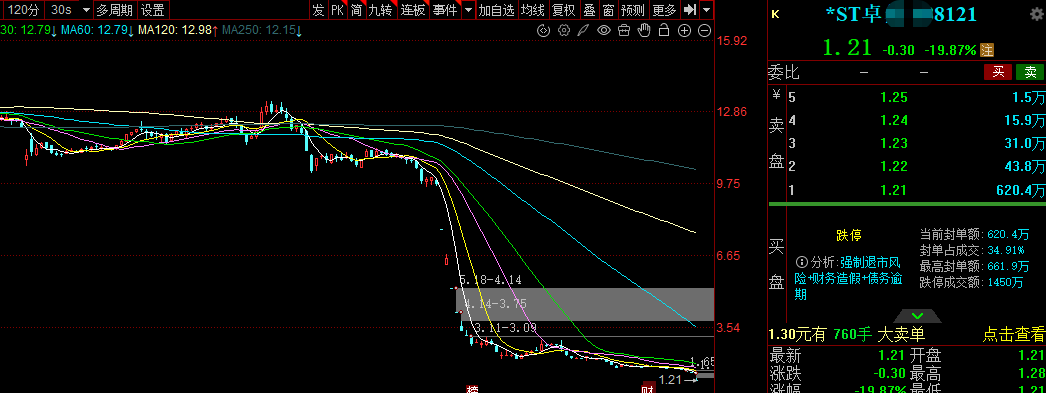
Task: Toggle the eye visibility icon
Action: (604, 30)
